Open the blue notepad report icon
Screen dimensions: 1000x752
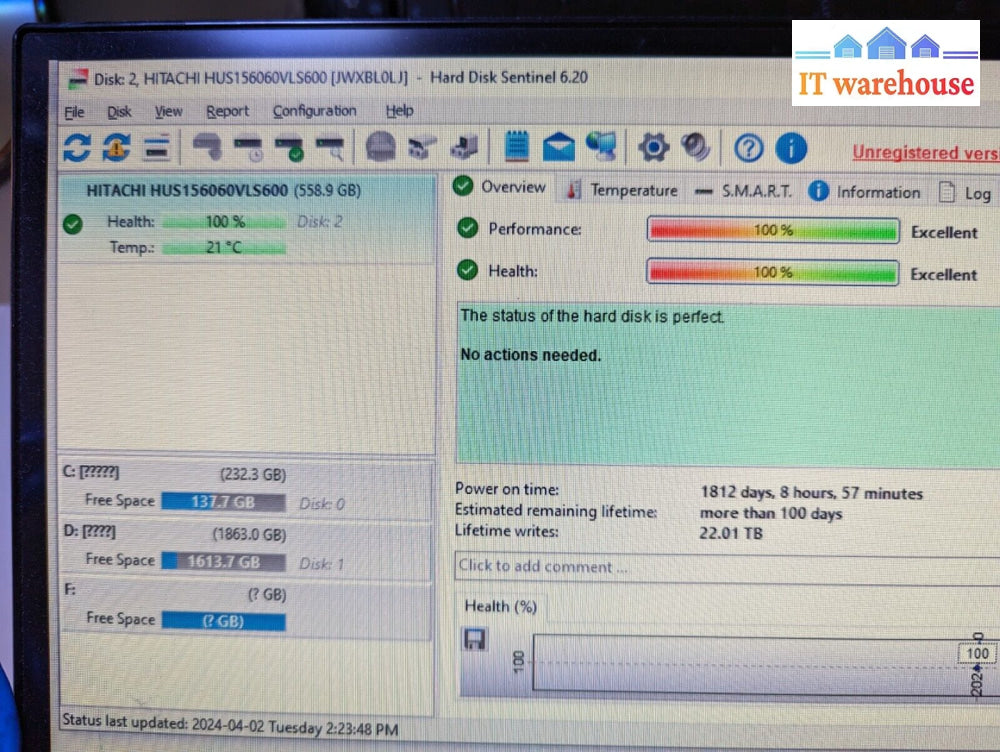(516, 148)
